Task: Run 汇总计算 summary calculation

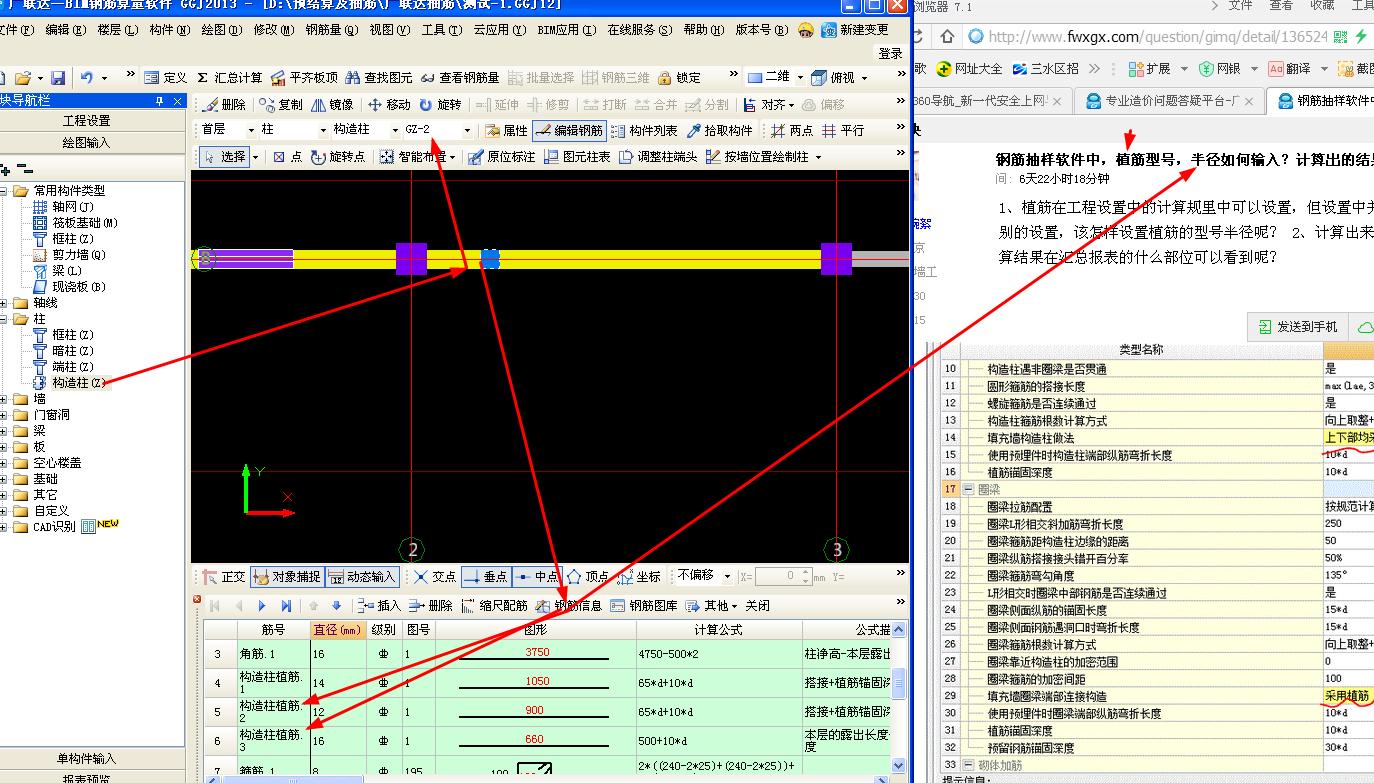Action: tap(229, 77)
